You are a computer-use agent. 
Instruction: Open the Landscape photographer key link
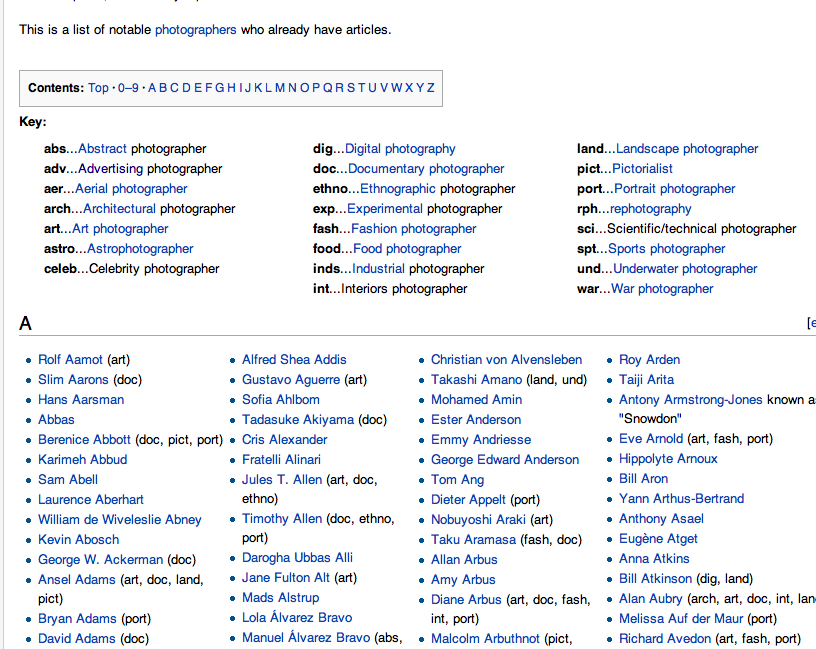[686, 148]
